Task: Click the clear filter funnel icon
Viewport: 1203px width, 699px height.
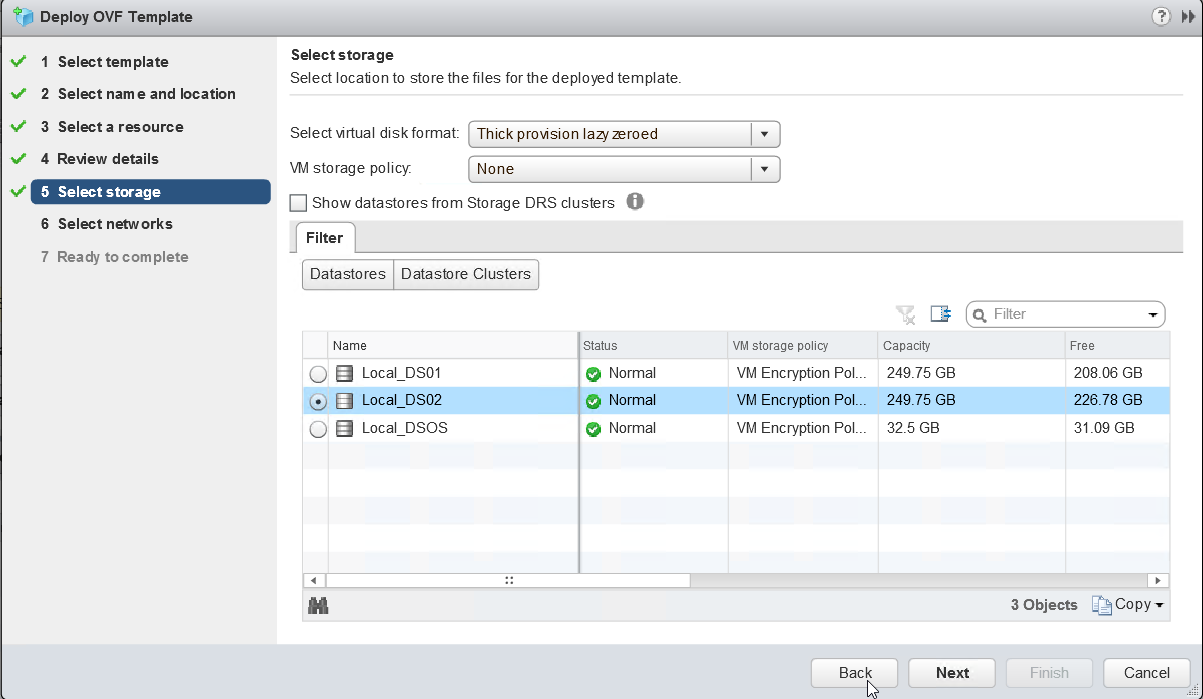Action: (906, 315)
